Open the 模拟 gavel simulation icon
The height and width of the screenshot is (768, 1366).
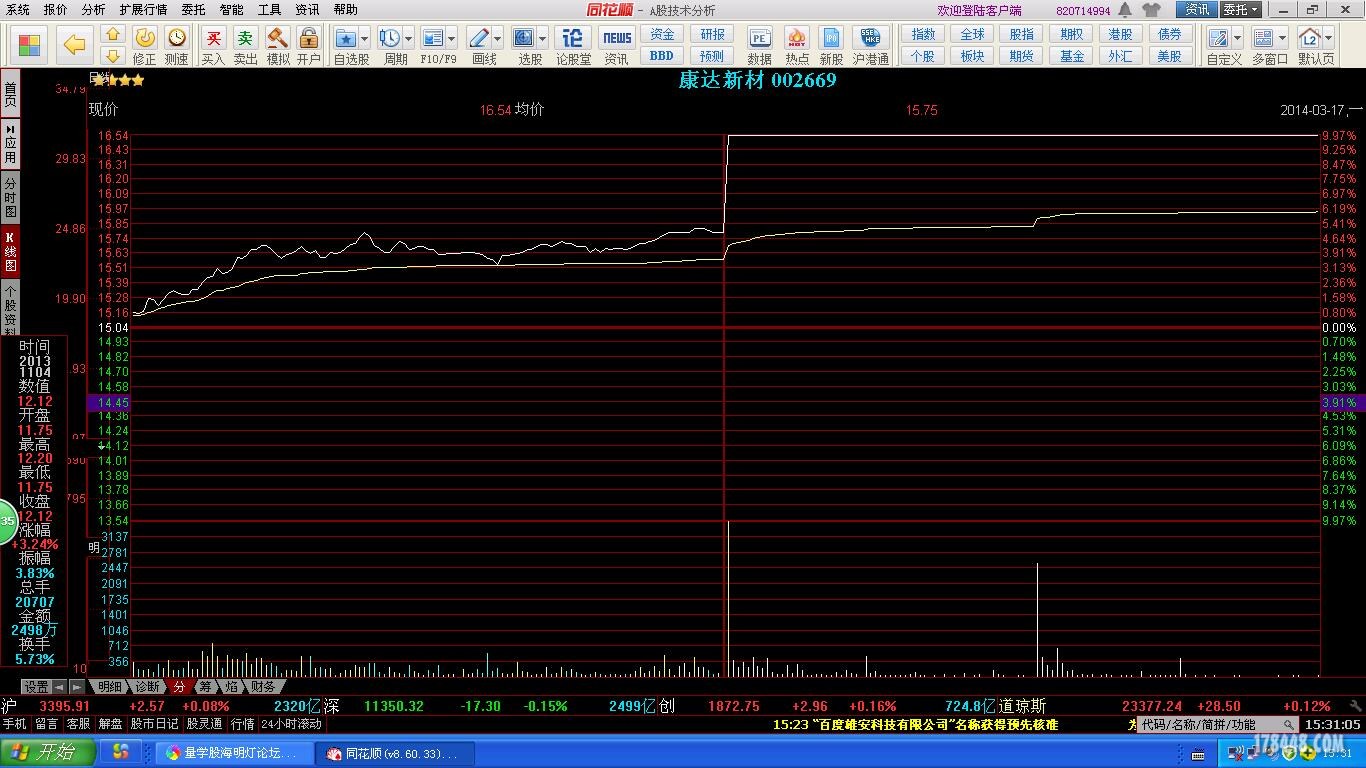(x=278, y=38)
